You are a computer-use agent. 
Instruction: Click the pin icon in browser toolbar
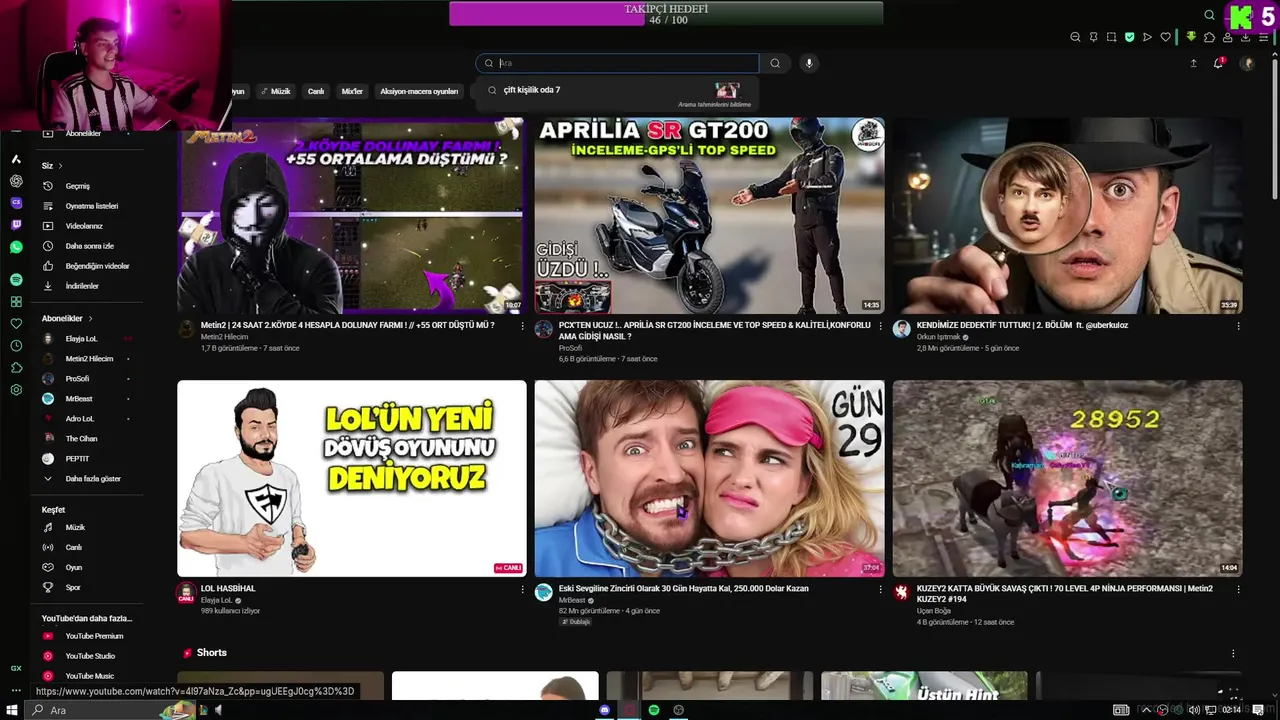1093,37
